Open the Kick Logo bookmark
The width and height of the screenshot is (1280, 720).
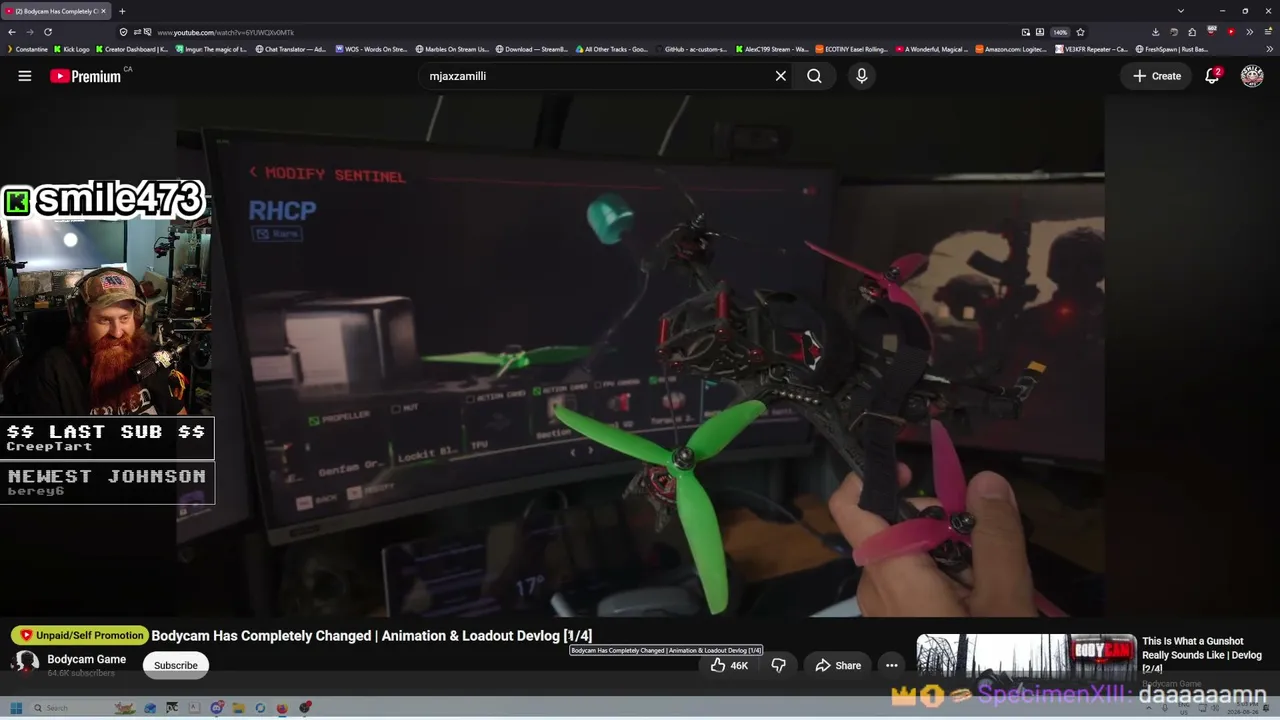point(72,49)
